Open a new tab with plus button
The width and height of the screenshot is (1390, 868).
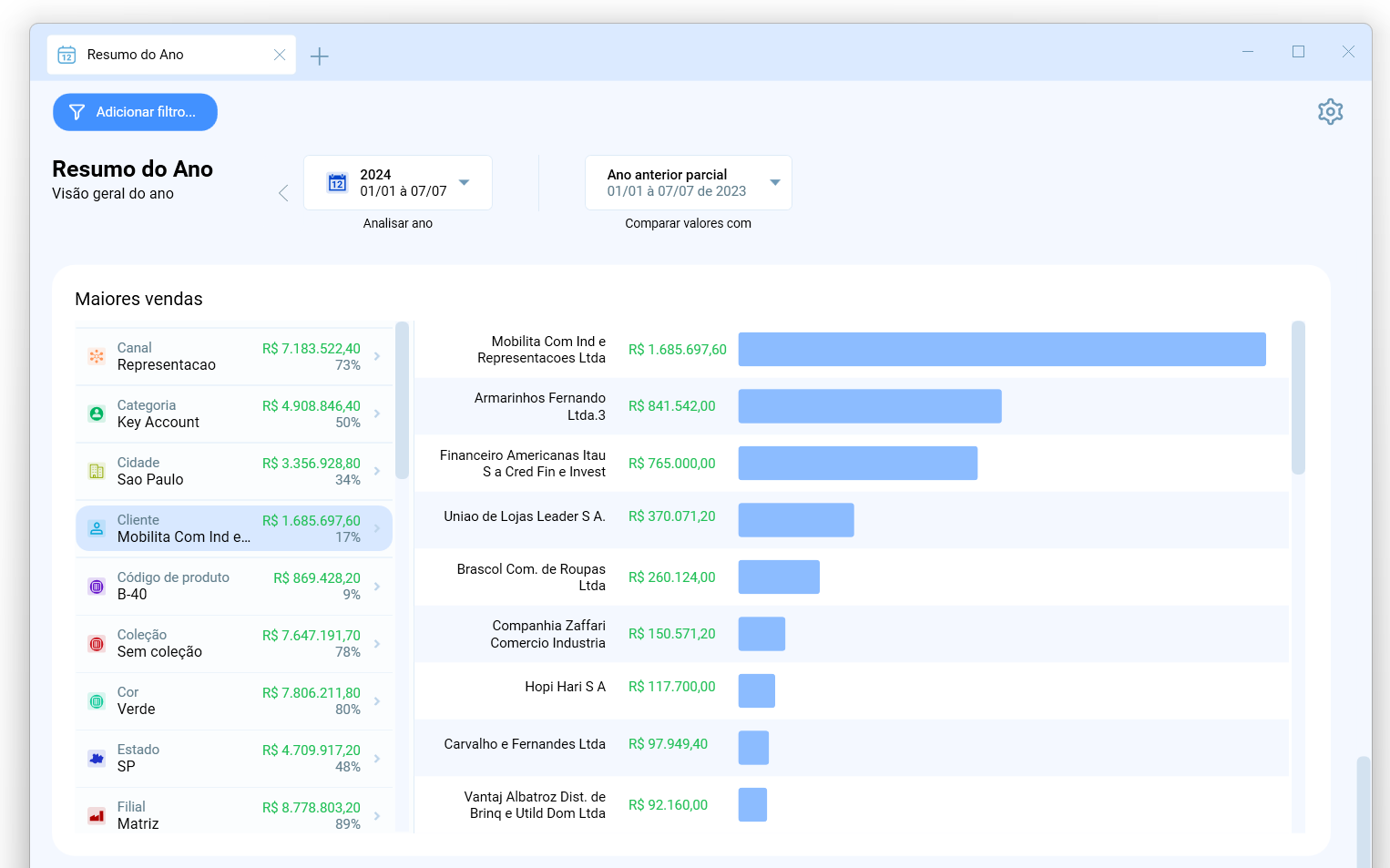[x=319, y=56]
